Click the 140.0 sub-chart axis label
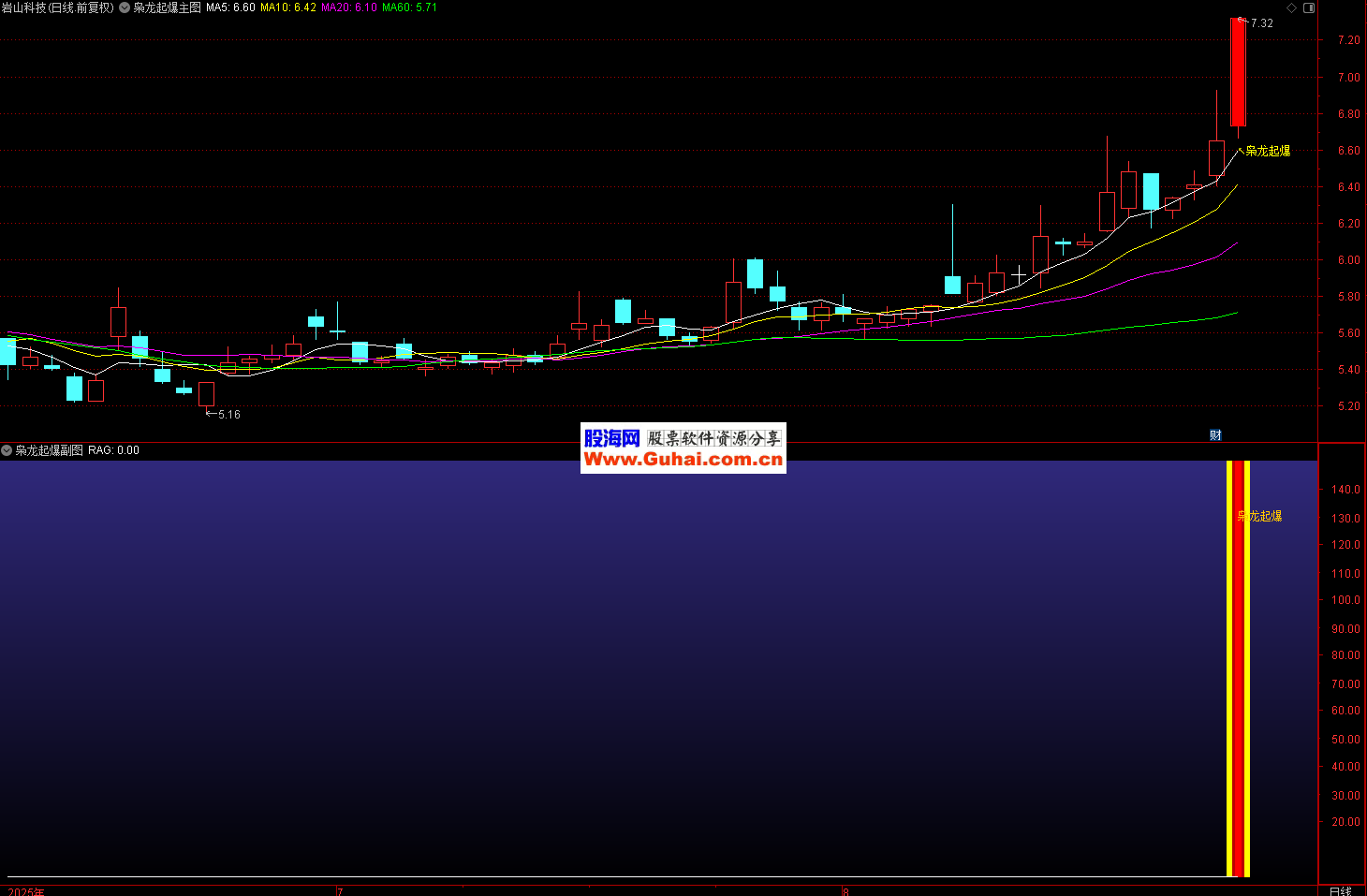This screenshot has width=1367, height=896. [x=1346, y=490]
